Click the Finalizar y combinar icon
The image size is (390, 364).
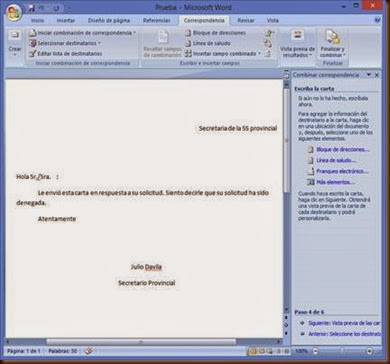point(332,36)
